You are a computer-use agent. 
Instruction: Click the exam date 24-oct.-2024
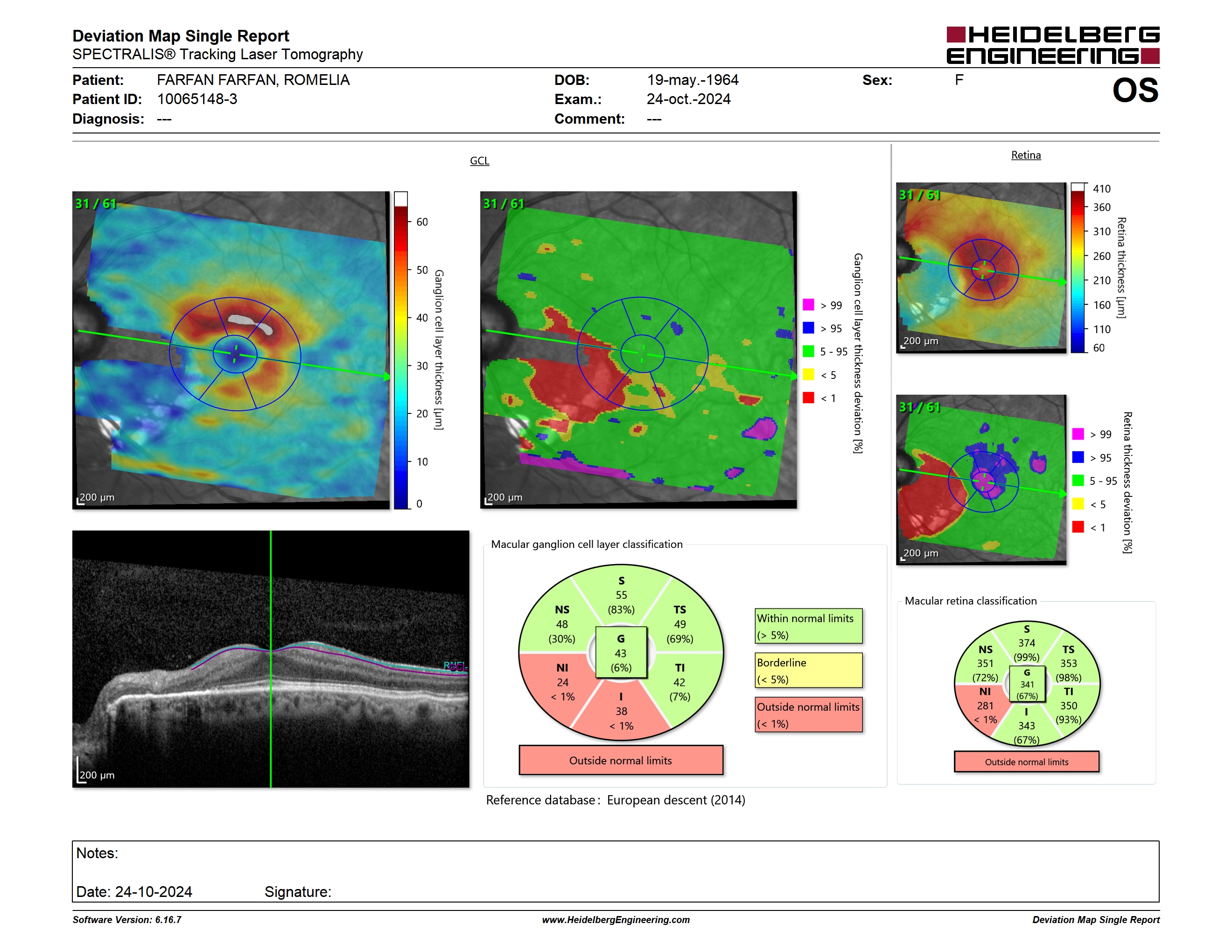pyautogui.click(x=688, y=99)
